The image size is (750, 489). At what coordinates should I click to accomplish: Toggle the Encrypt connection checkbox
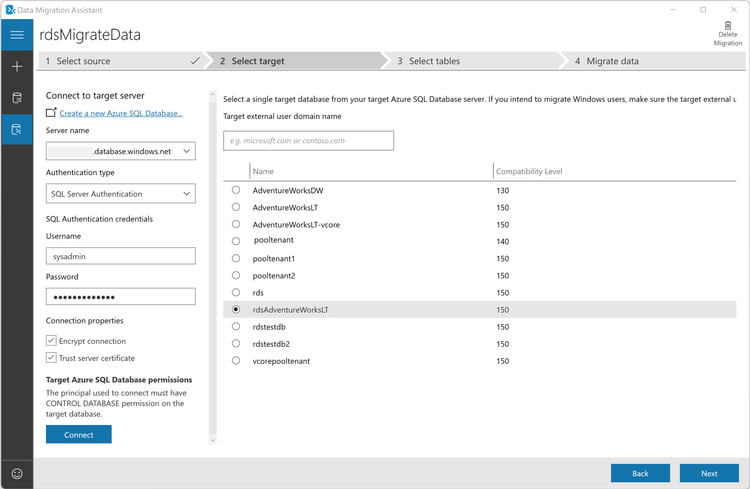click(51, 341)
